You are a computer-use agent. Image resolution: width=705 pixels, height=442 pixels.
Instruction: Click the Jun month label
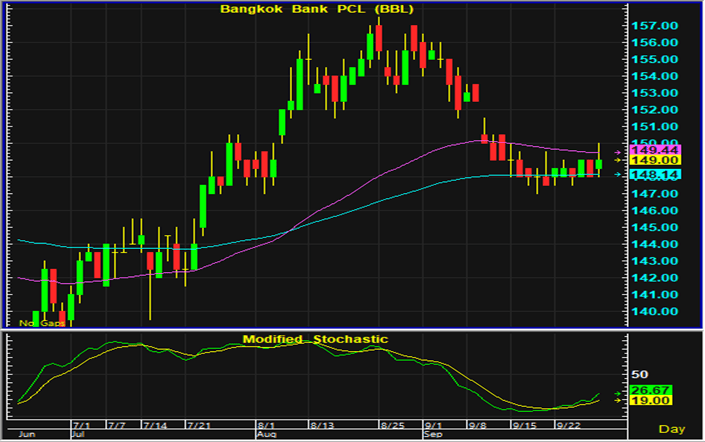point(26,436)
